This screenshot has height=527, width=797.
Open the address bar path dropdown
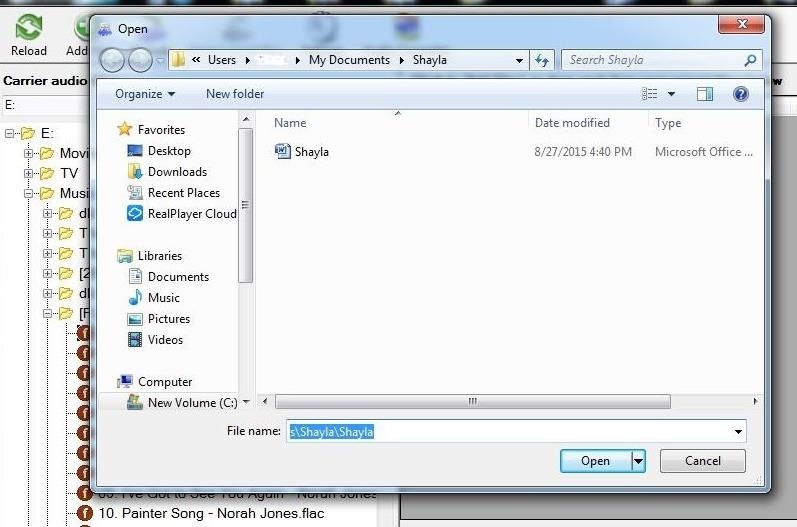[x=519, y=60]
